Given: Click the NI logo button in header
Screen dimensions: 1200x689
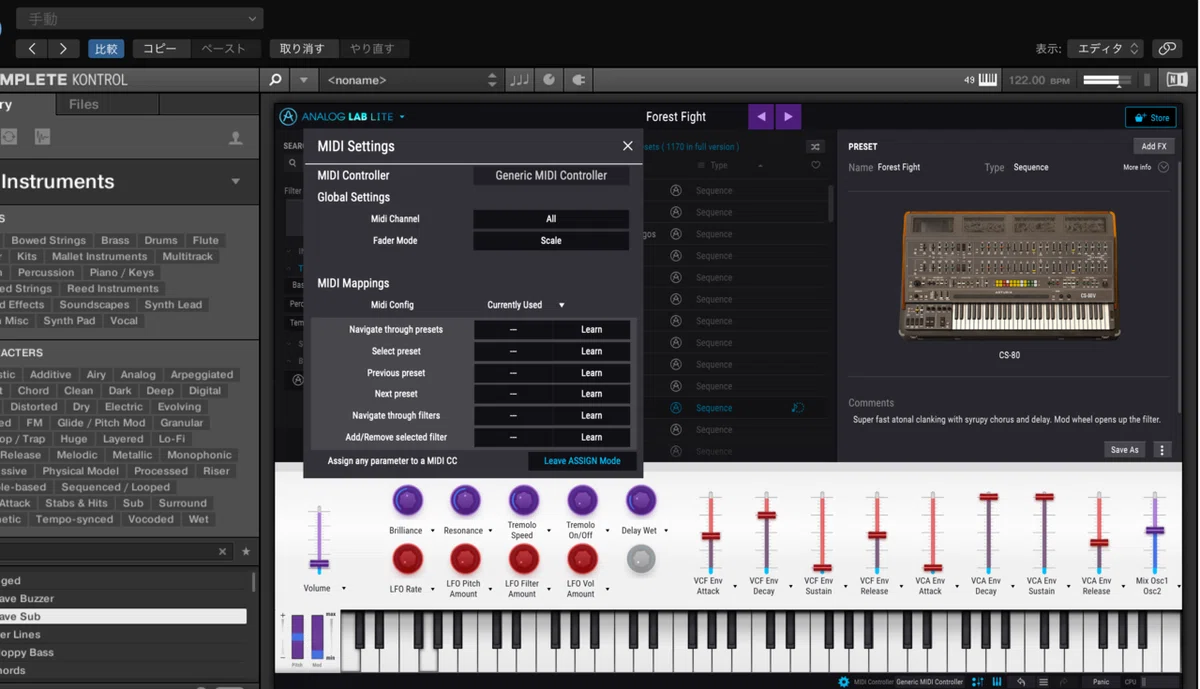Looking at the screenshot, I should (1177, 80).
